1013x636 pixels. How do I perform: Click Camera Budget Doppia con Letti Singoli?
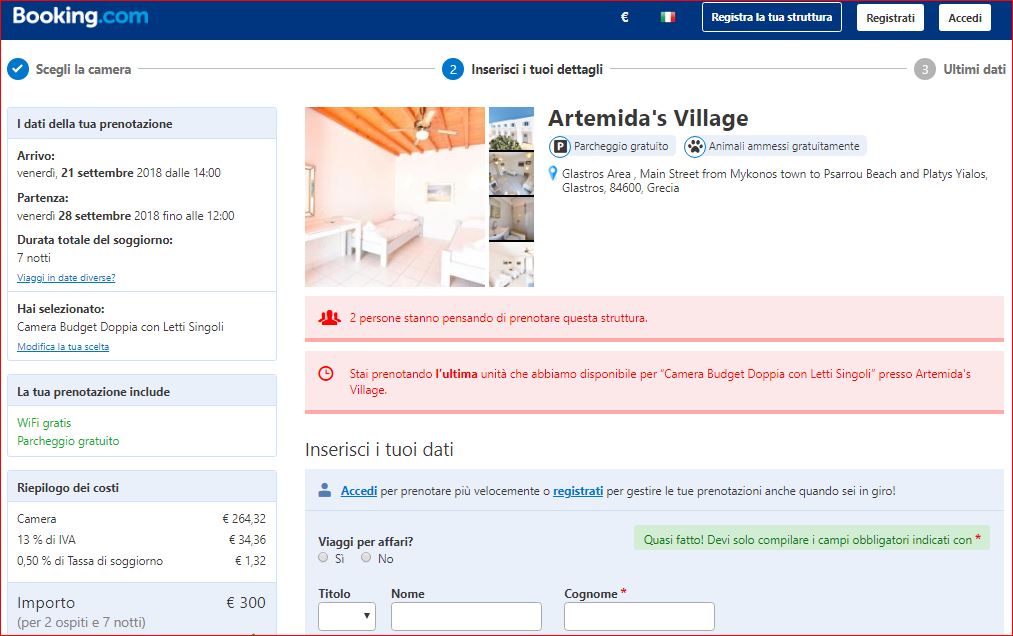120,327
